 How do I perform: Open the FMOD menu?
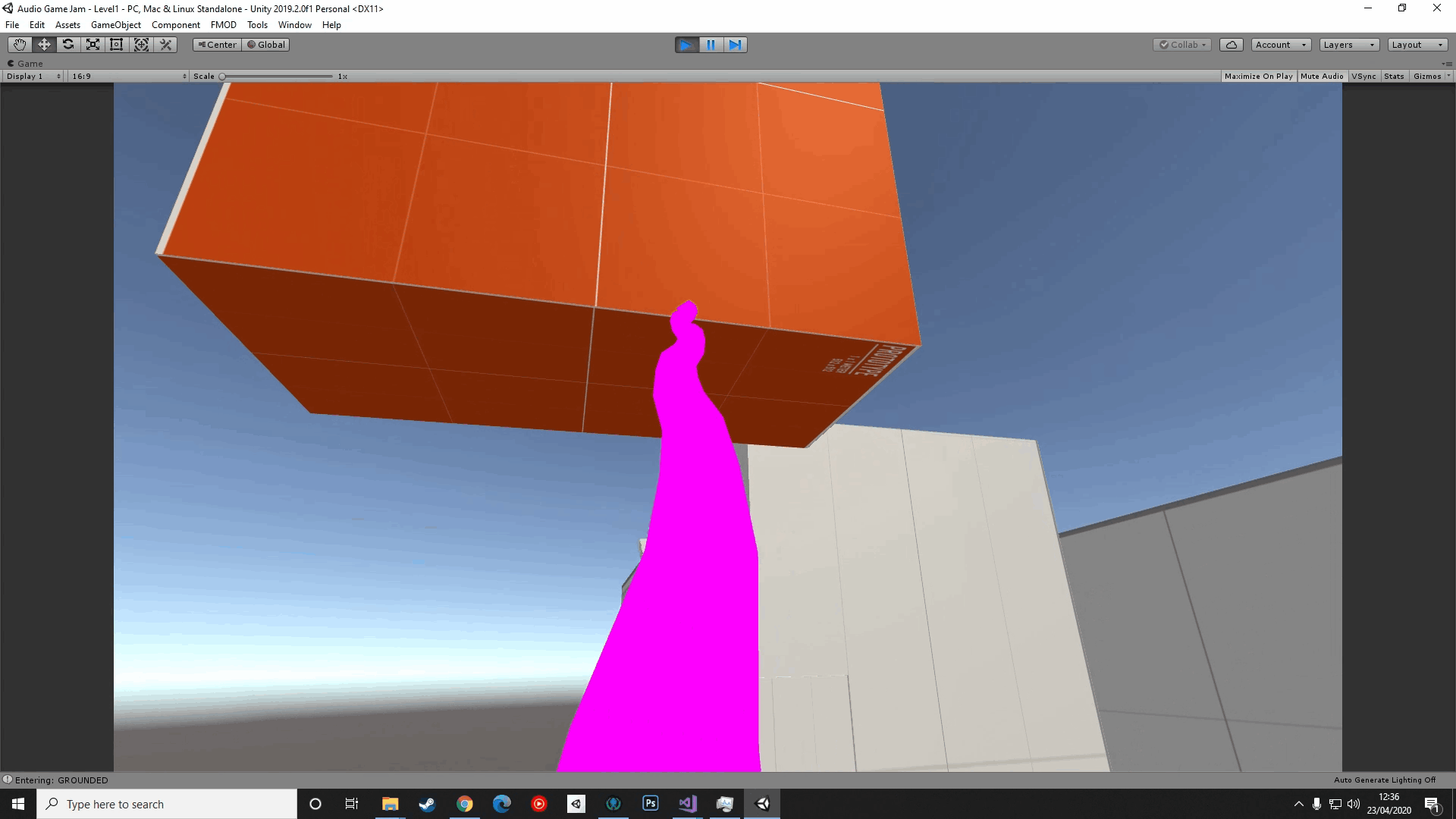click(x=223, y=25)
